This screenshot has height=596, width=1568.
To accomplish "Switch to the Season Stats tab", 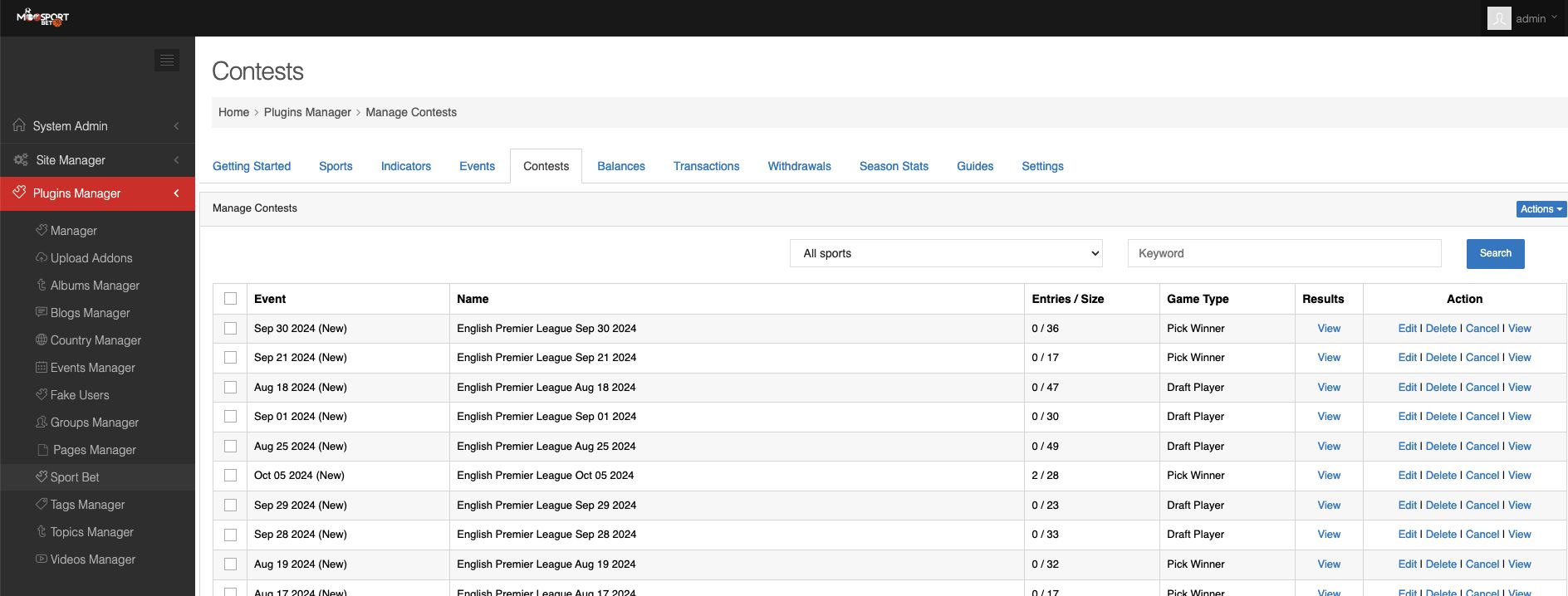I will pyautogui.click(x=894, y=166).
